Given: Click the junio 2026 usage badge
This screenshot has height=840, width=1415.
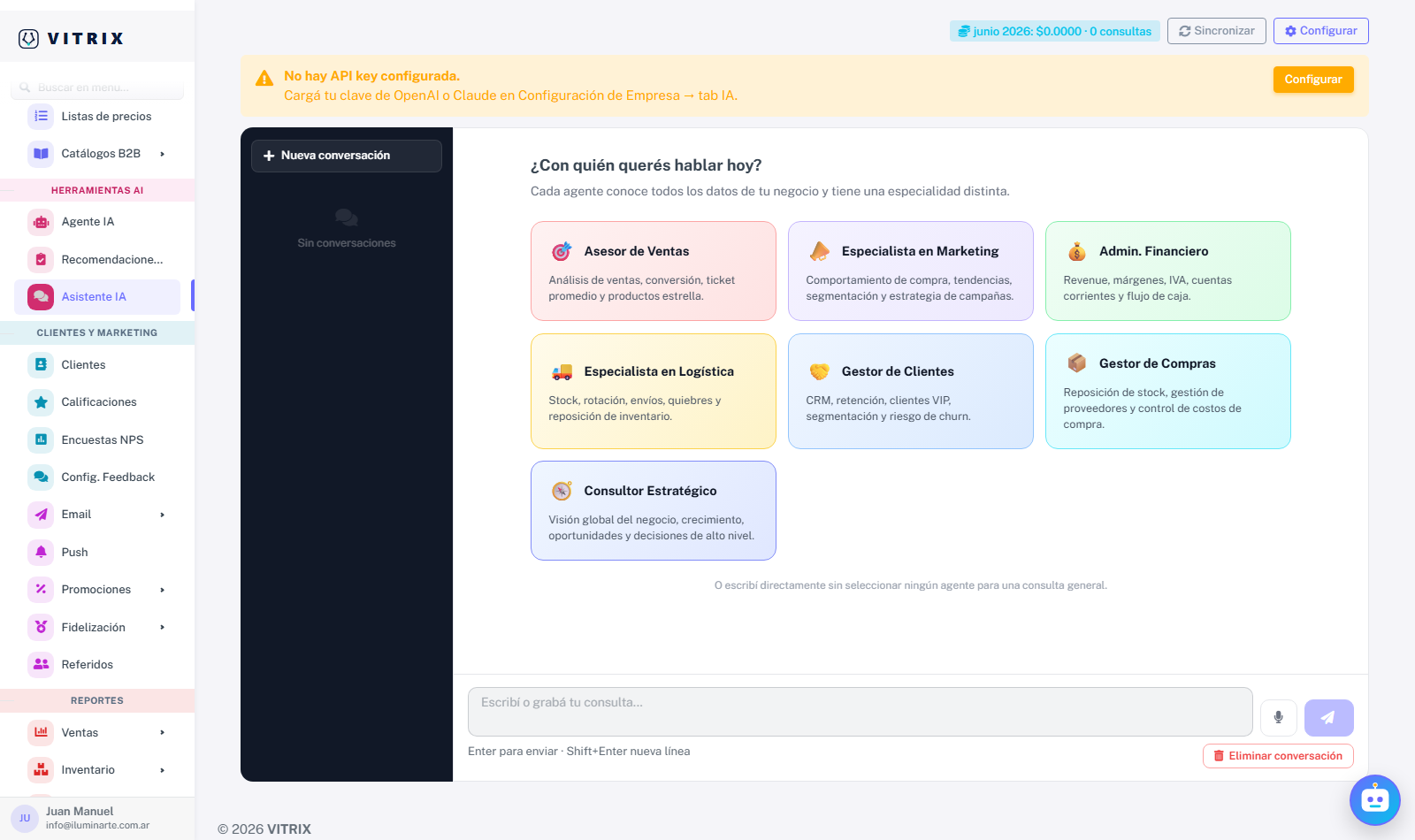Looking at the screenshot, I should click(x=1055, y=31).
